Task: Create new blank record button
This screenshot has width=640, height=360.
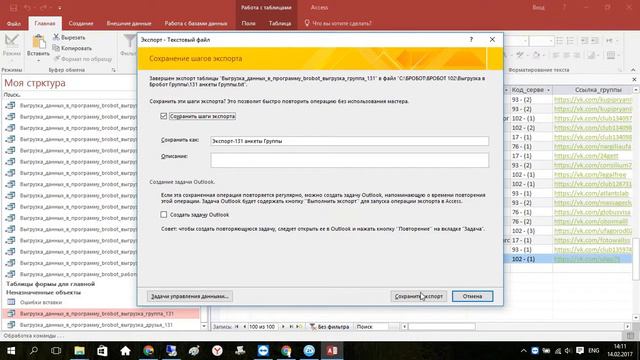Action: tap(300, 327)
